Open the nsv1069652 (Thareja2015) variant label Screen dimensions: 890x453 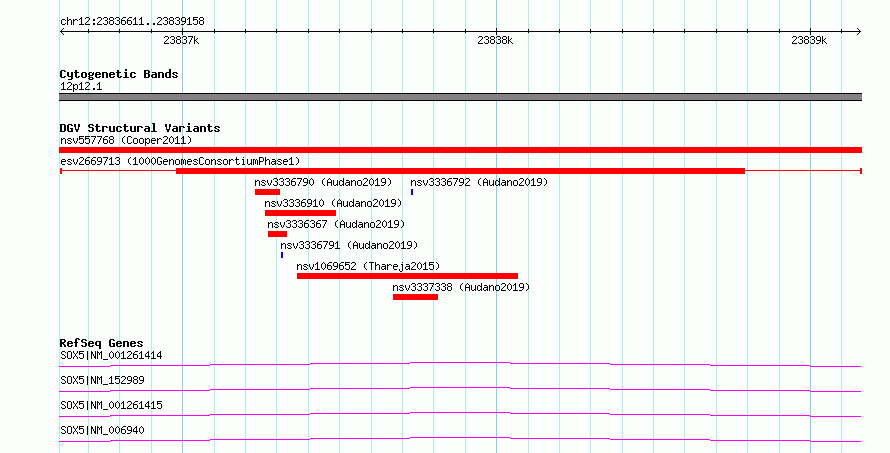[368, 266]
